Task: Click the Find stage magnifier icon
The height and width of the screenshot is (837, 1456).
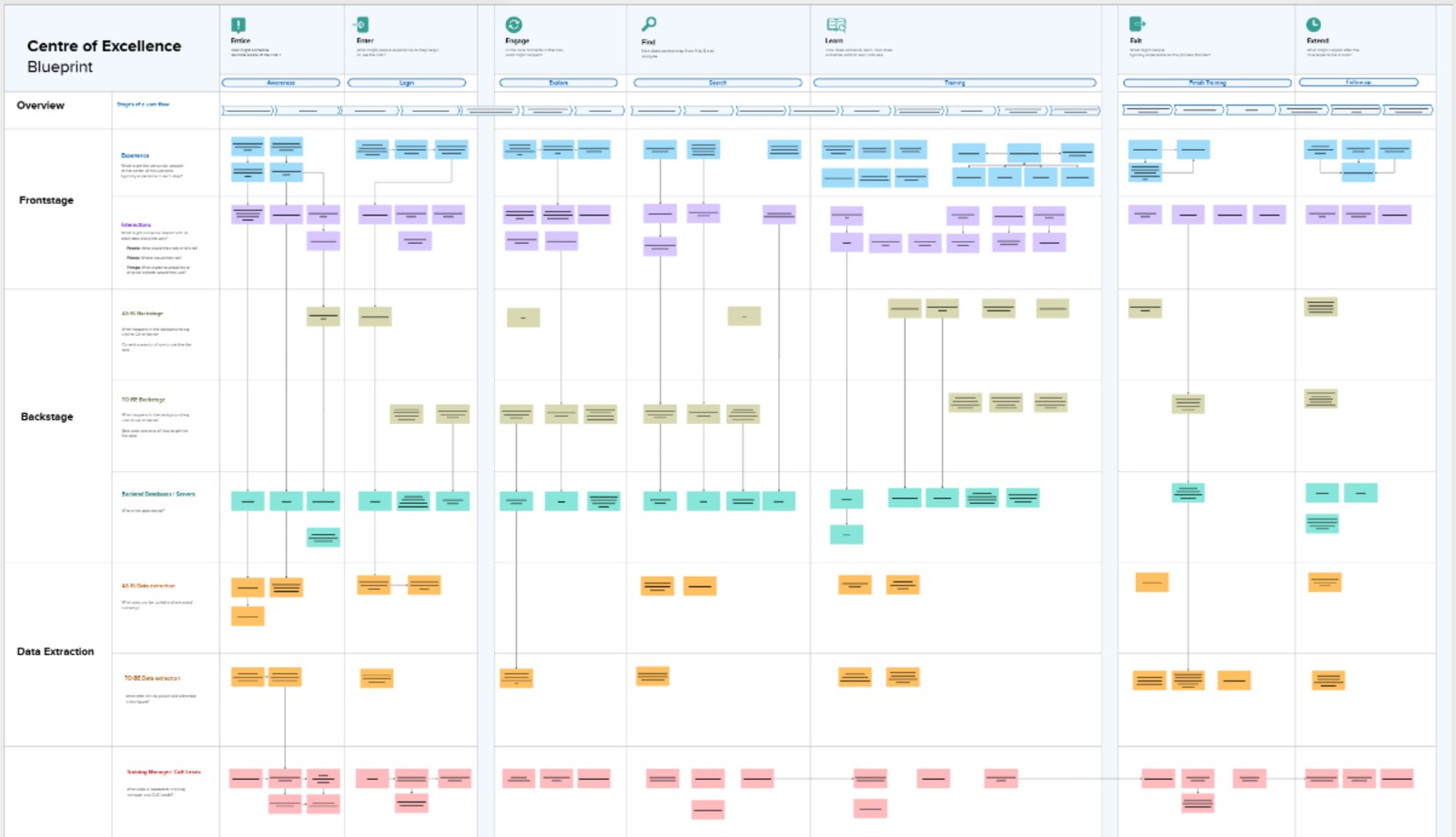Action: pos(649,25)
